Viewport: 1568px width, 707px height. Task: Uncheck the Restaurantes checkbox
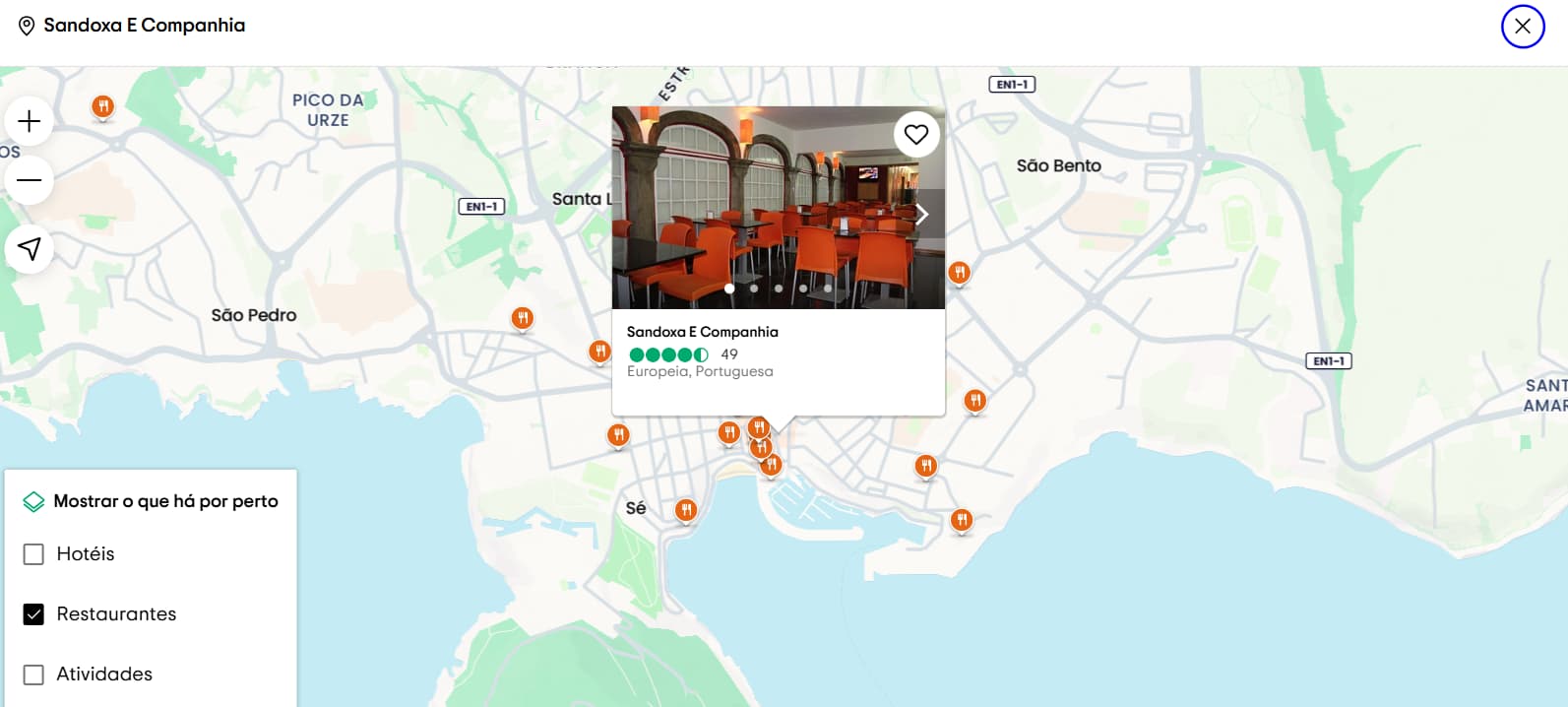click(x=33, y=614)
